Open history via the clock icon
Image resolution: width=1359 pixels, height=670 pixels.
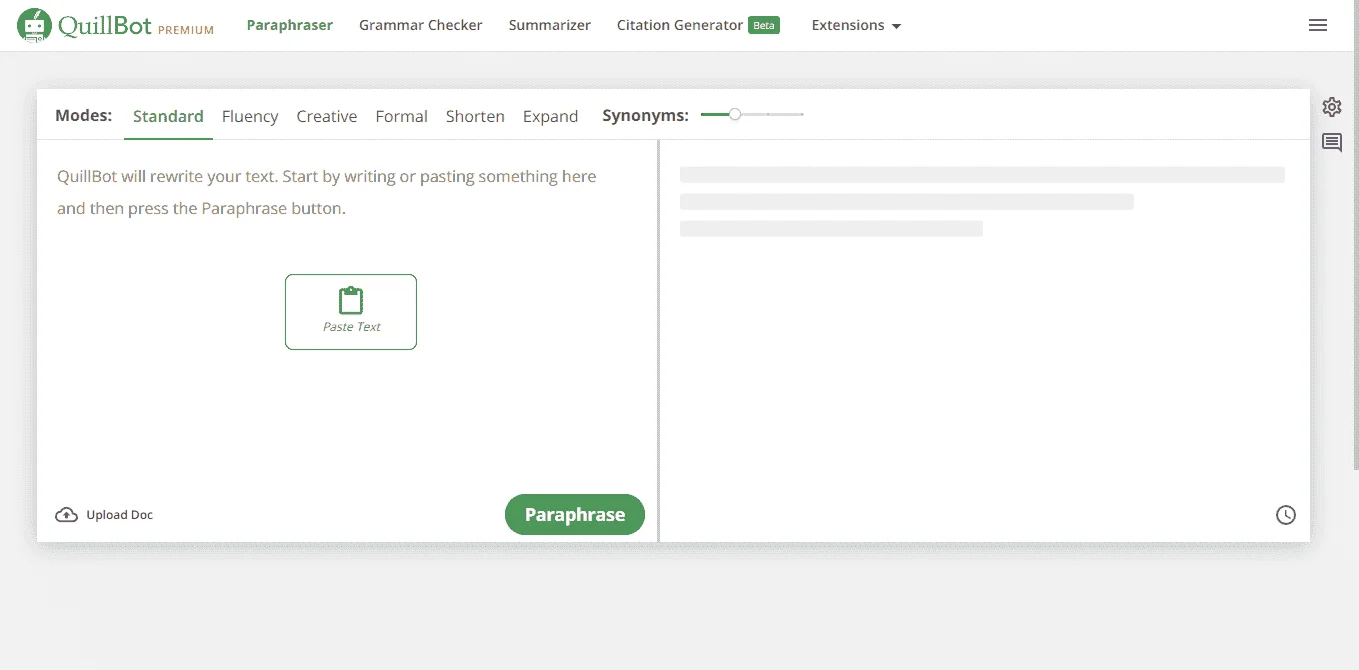pos(1286,515)
